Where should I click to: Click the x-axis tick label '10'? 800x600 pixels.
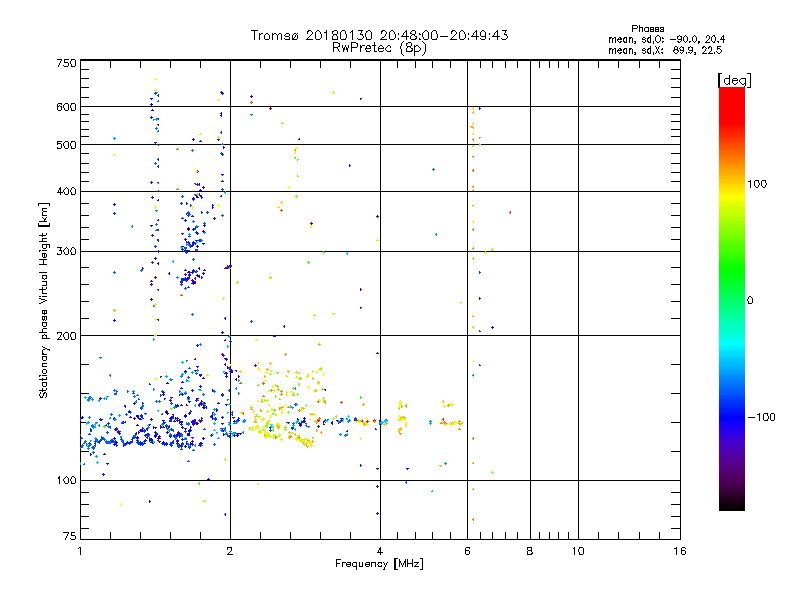(578, 551)
